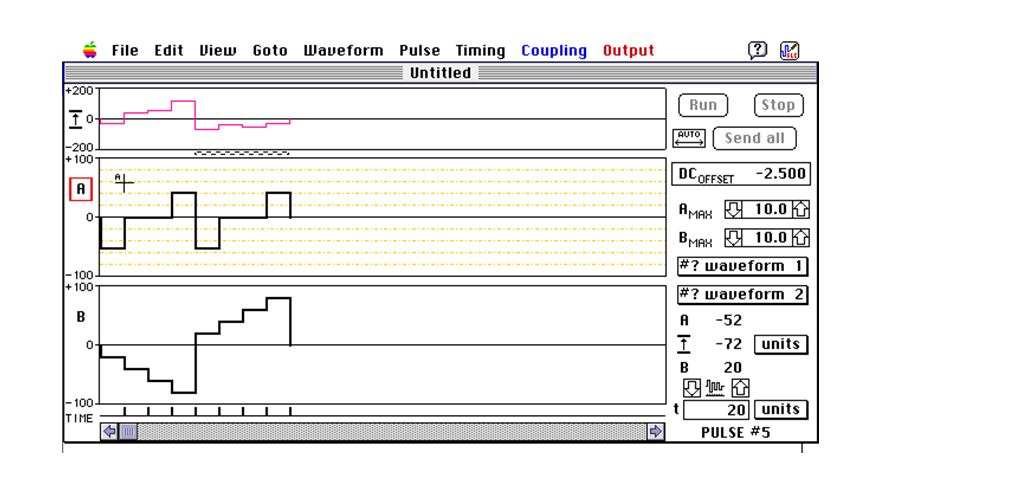The width and height of the screenshot is (1024, 497).
Task: Click the pulse train icon between arrows
Action: click(716, 389)
